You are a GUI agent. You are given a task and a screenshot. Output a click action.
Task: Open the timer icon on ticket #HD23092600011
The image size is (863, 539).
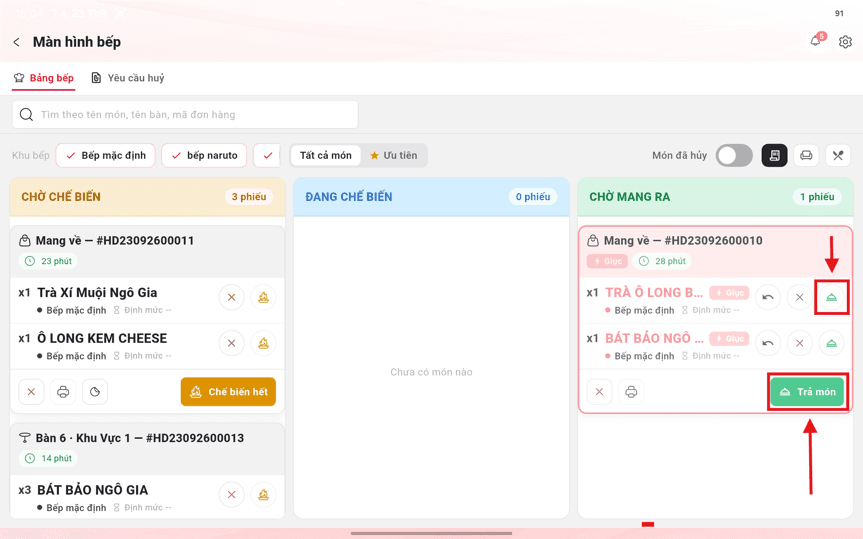click(x=95, y=391)
